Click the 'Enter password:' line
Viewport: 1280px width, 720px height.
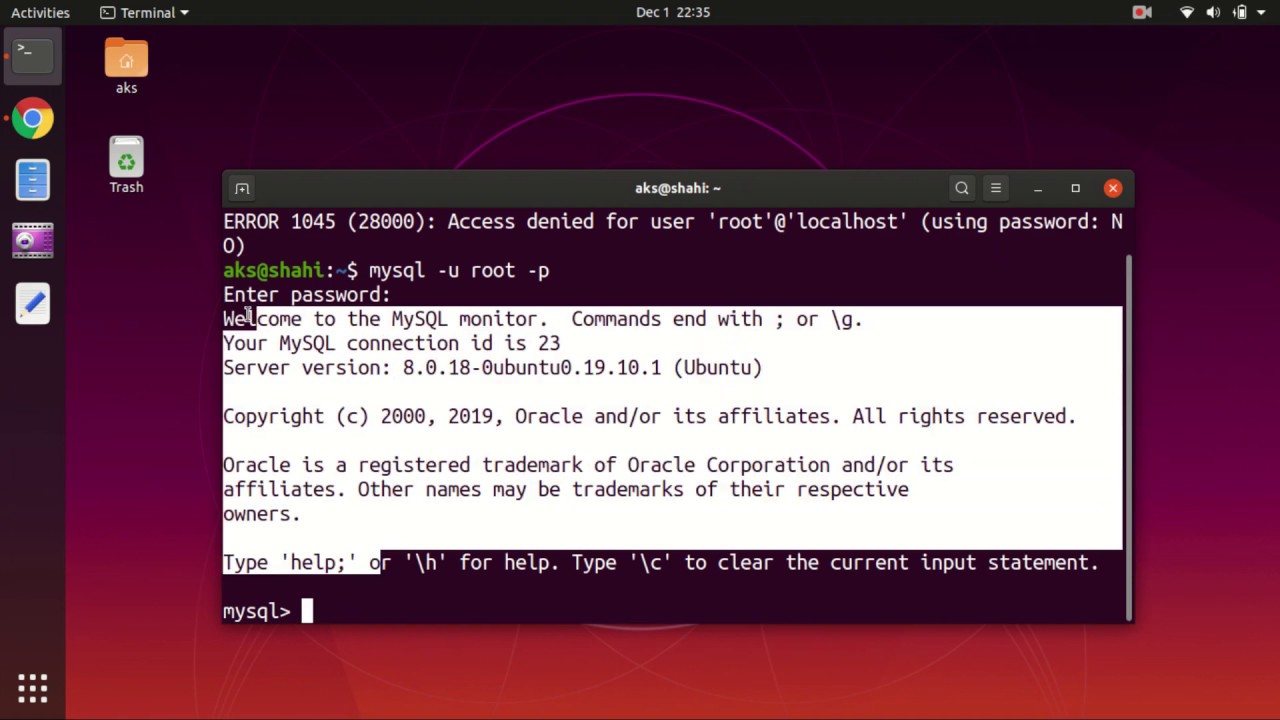pos(306,295)
